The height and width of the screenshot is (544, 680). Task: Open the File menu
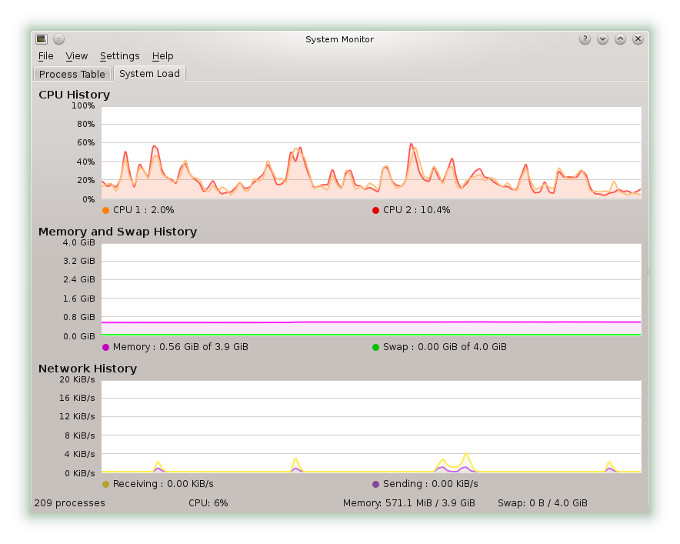pos(46,56)
